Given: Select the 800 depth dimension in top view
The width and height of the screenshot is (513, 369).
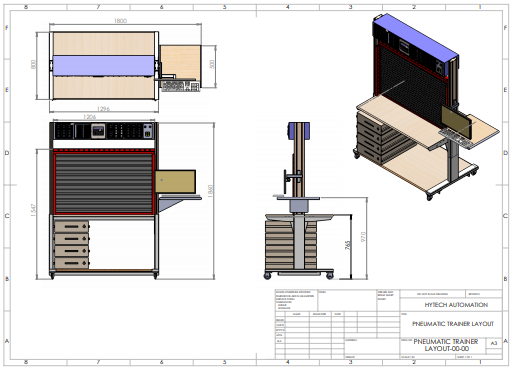Looking at the screenshot, I should (x=33, y=64).
